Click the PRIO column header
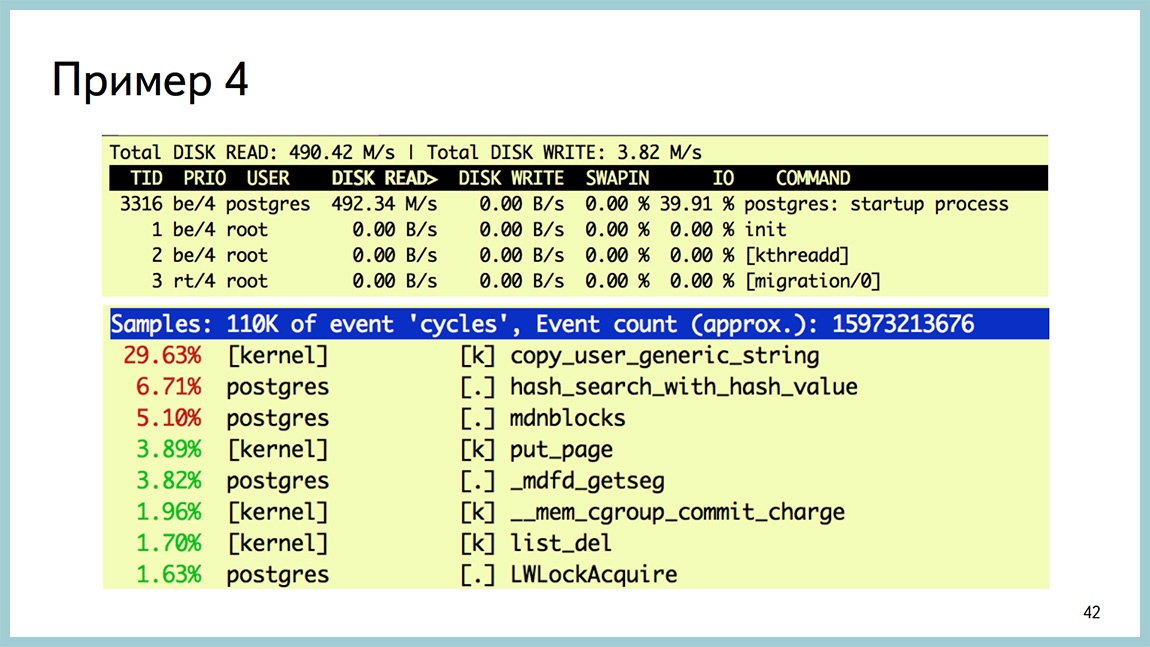This screenshot has width=1150, height=647. point(205,178)
